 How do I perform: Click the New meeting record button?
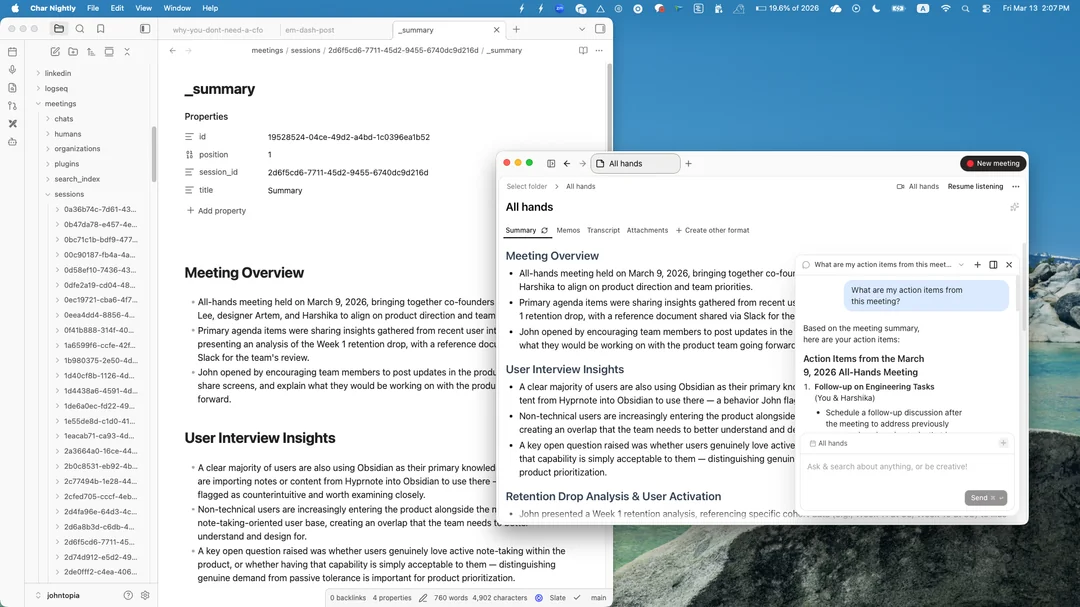[992, 163]
